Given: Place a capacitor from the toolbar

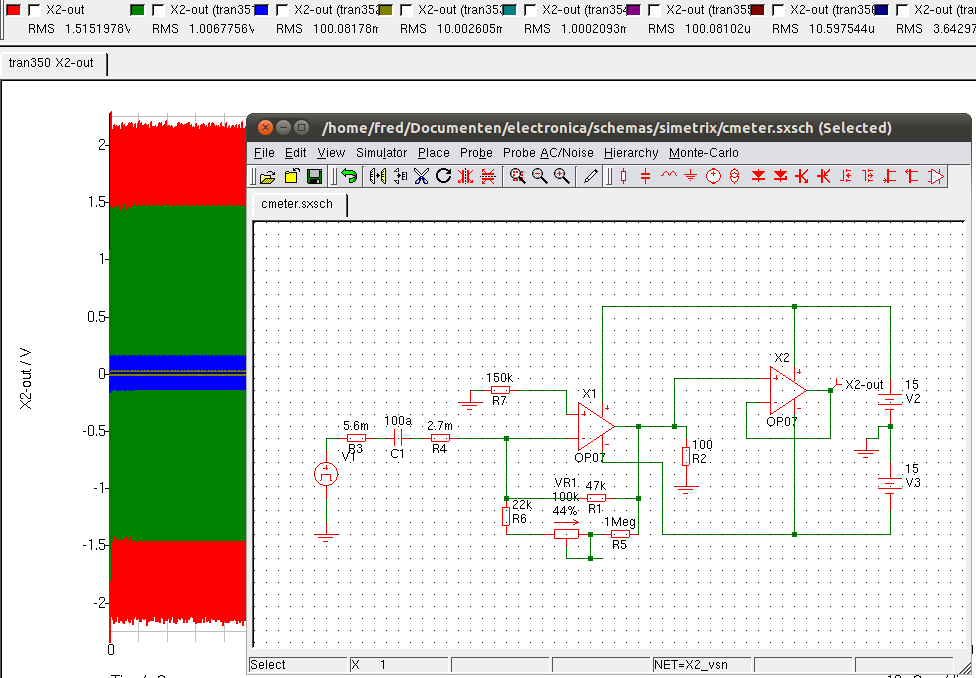Looking at the screenshot, I should click(645, 177).
